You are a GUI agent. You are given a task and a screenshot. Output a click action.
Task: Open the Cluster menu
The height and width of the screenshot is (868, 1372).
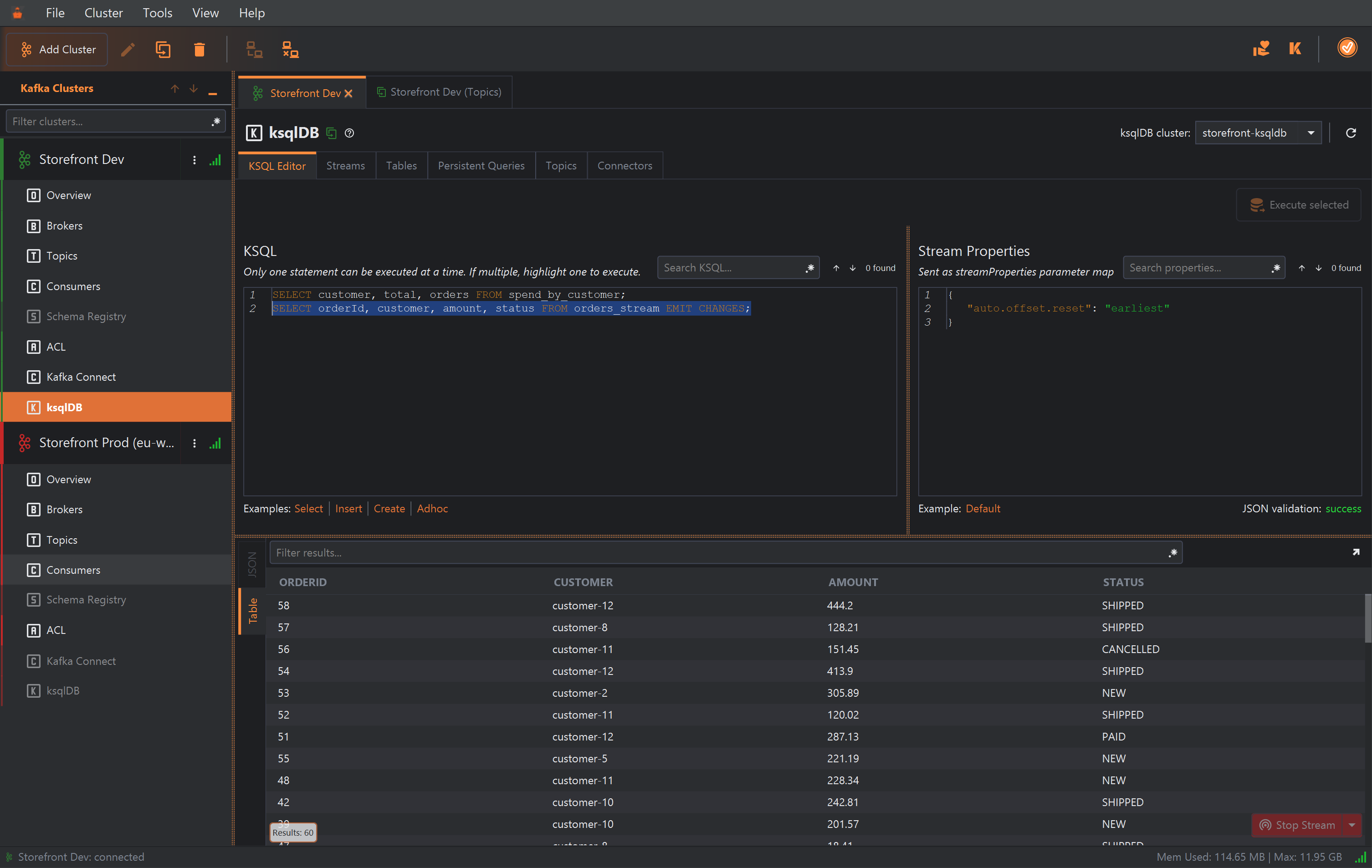tap(103, 13)
